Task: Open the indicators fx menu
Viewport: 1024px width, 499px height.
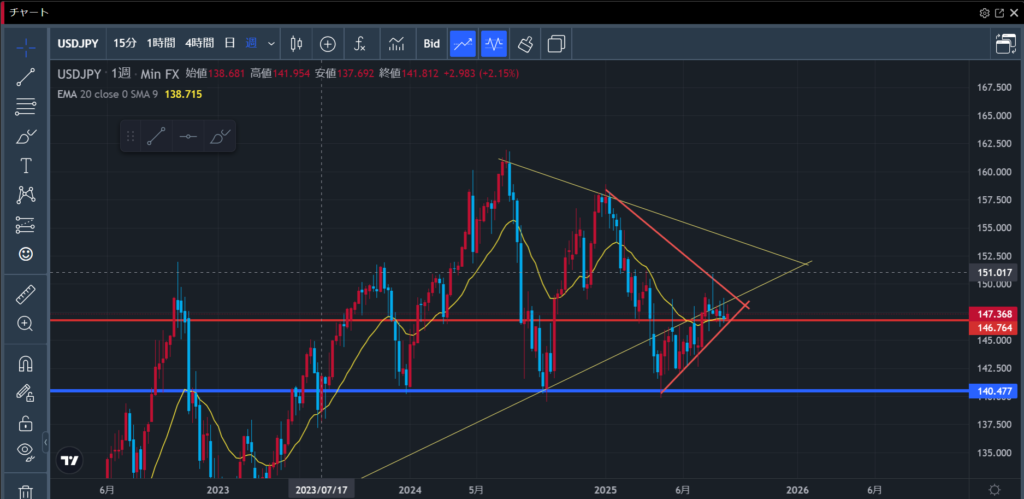Action: click(360, 44)
